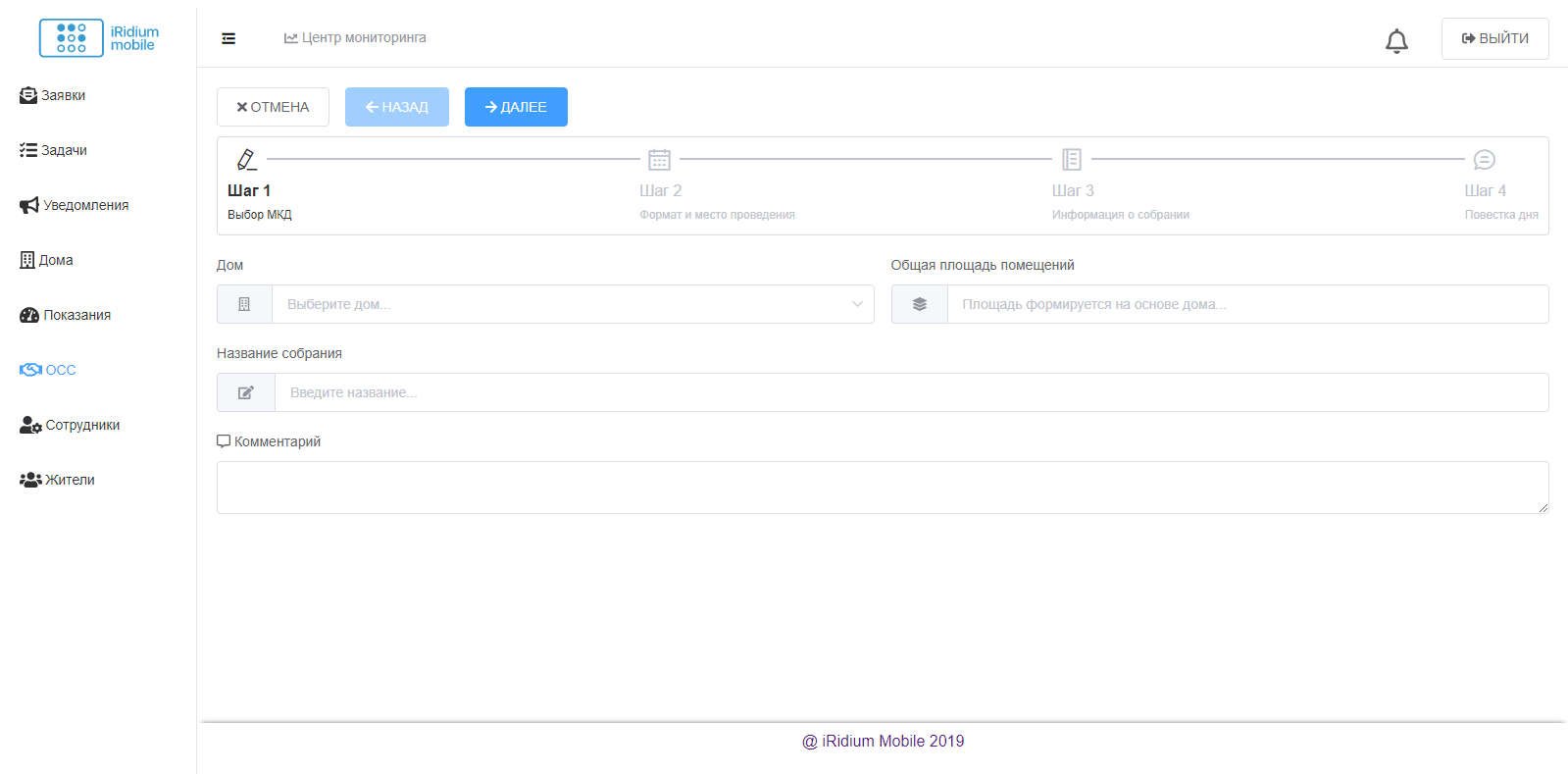
Task: Click the Шаг 4 step label
Action: (1485, 190)
